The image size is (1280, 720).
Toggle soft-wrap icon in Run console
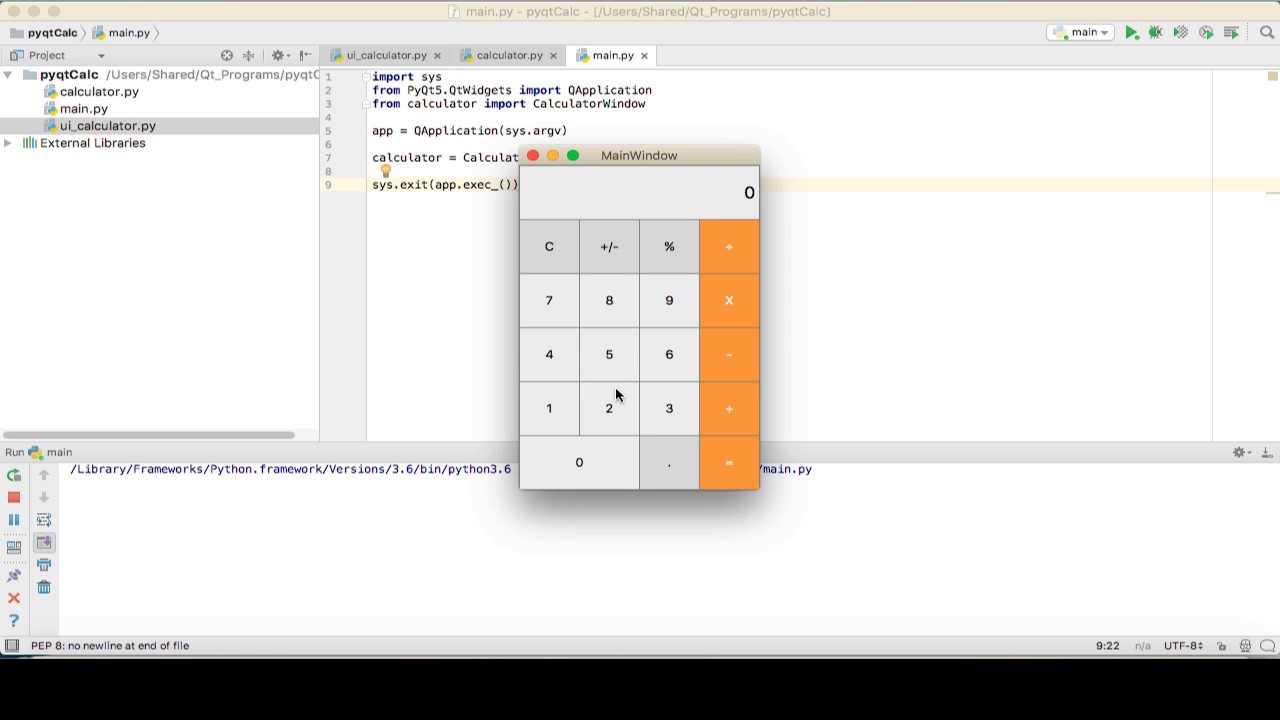[44, 520]
